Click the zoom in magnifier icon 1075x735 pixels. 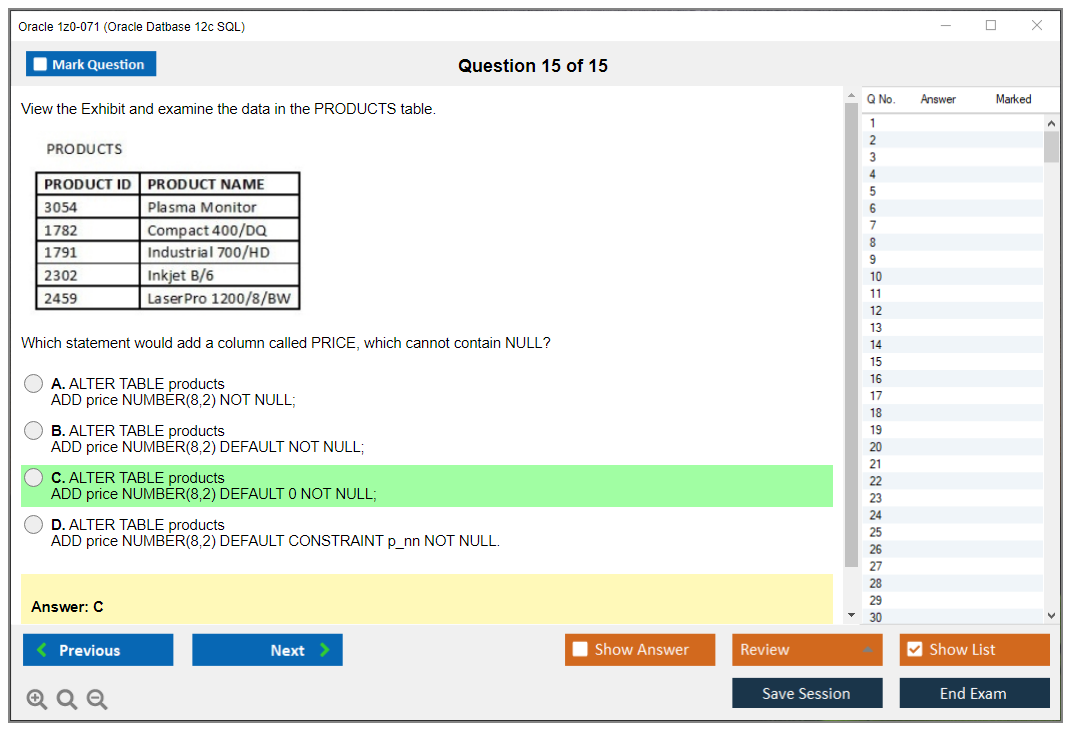tap(37, 700)
